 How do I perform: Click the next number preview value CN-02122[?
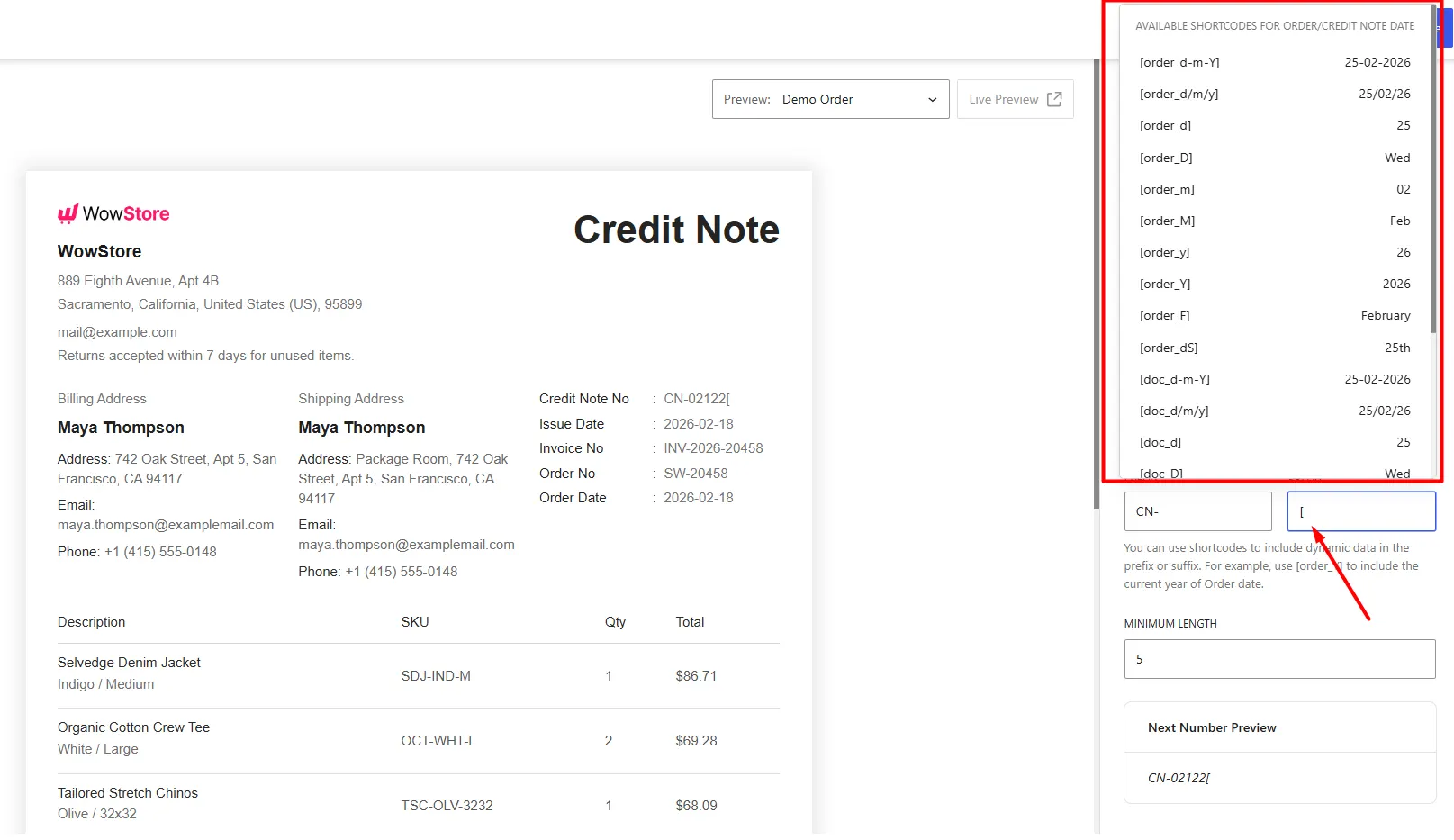click(x=1179, y=778)
